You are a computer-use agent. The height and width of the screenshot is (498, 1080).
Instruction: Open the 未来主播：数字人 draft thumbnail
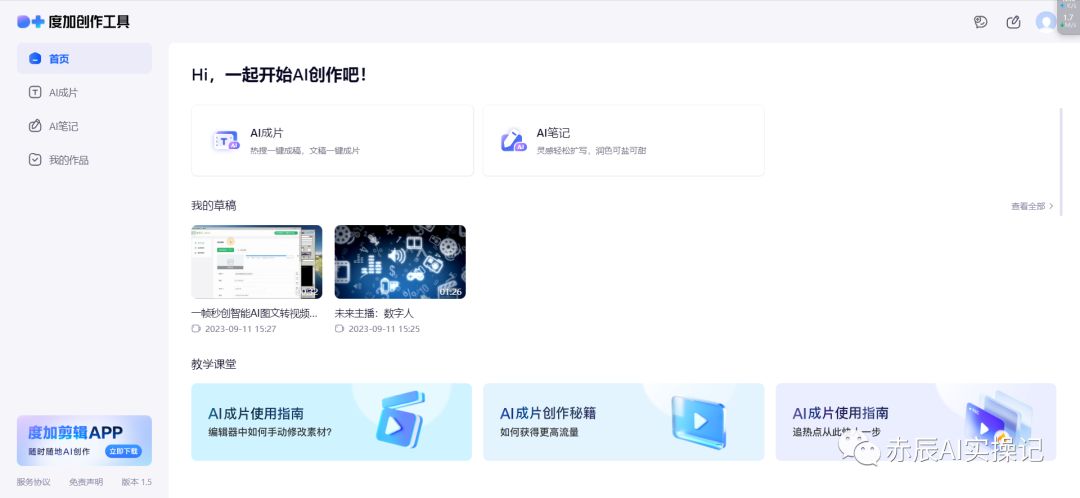pos(400,262)
